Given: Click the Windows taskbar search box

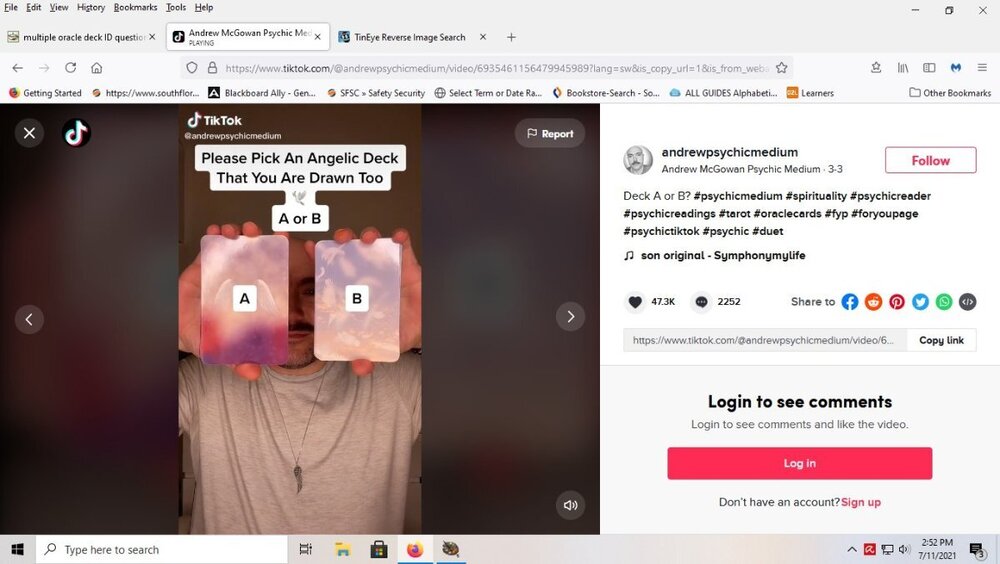Looking at the screenshot, I should click(160, 549).
